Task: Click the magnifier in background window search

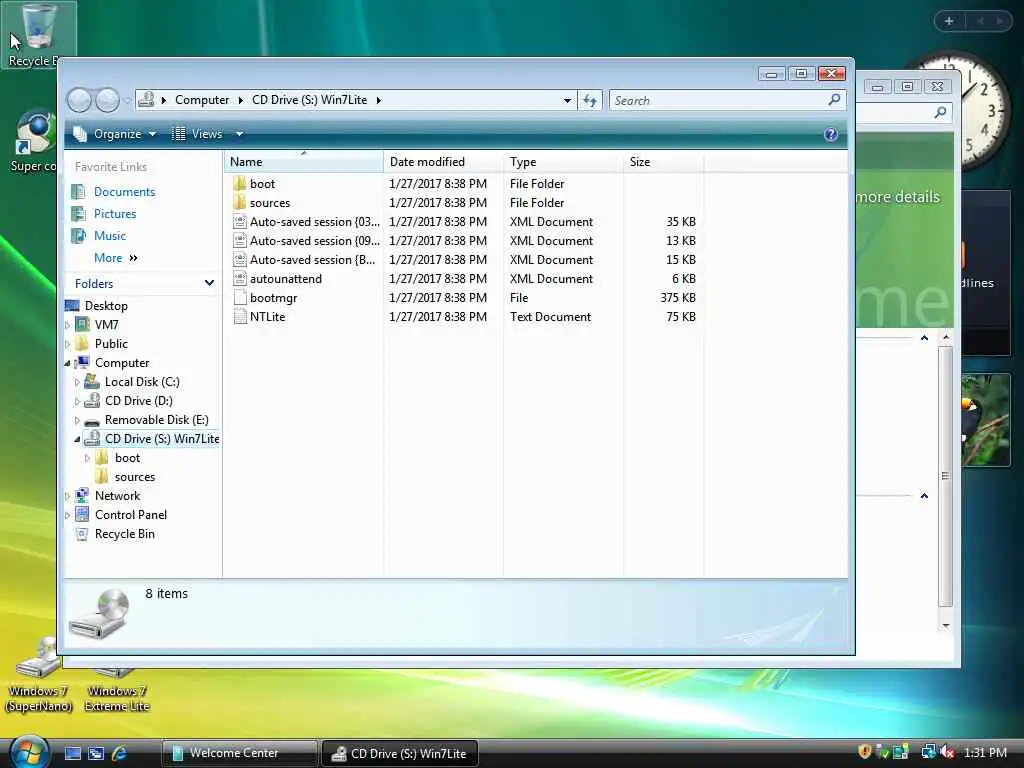Action: 940,112
